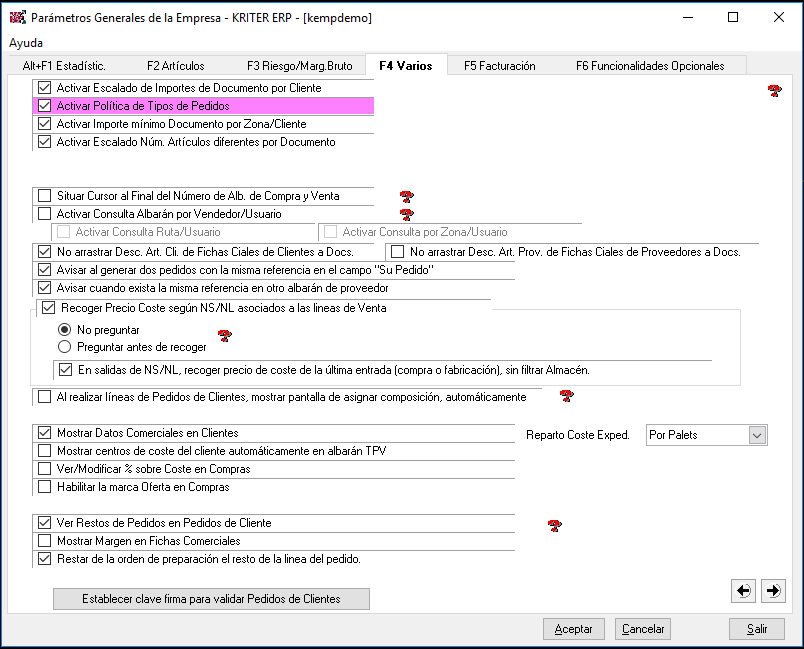Screen dimensions: 804x649
Task: Click Establecer clave firma para validar Pedidos button
Action: point(211,599)
